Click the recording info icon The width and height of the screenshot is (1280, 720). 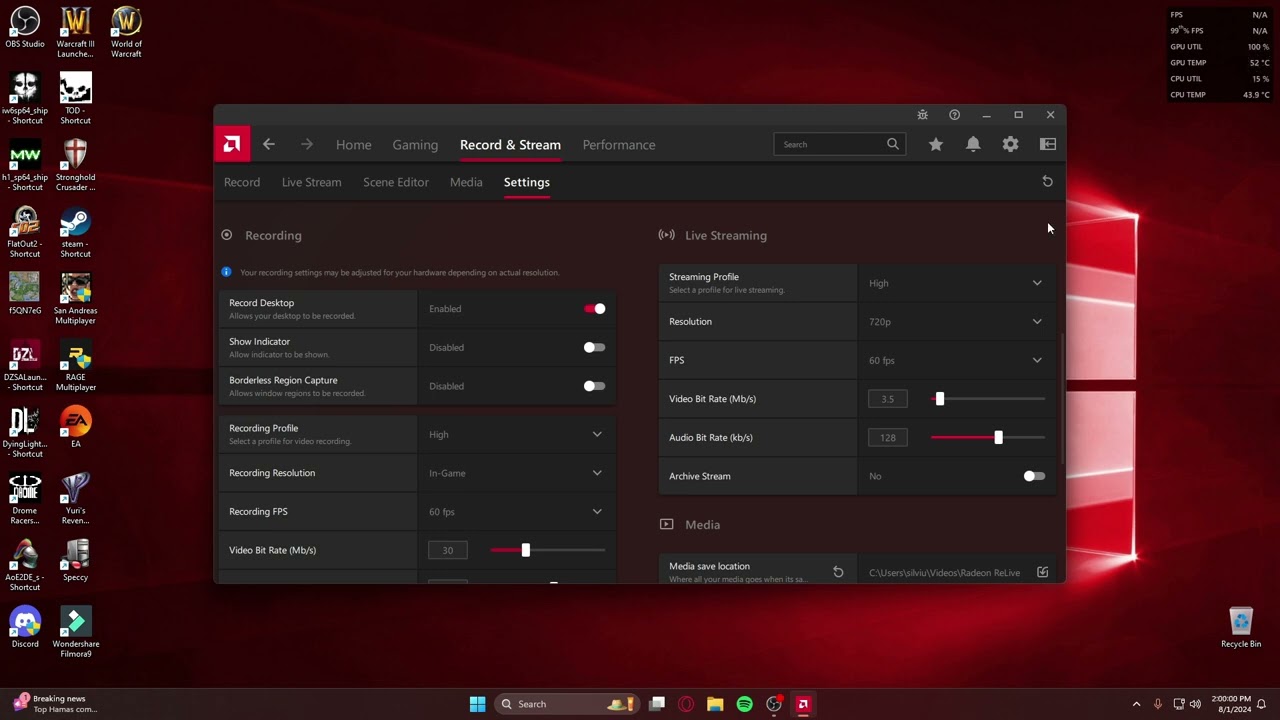[x=226, y=272]
